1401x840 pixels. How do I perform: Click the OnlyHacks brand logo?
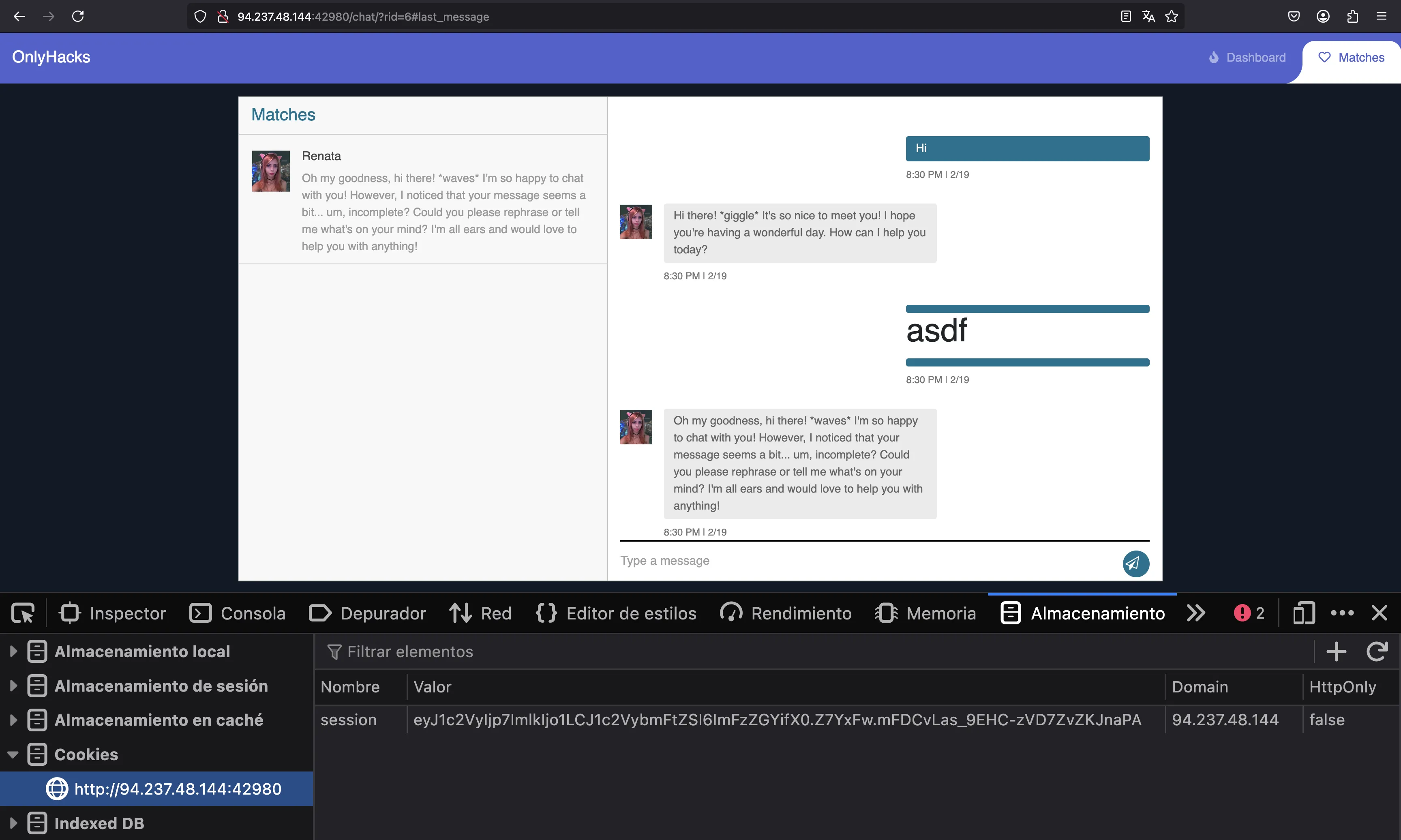(51, 57)
